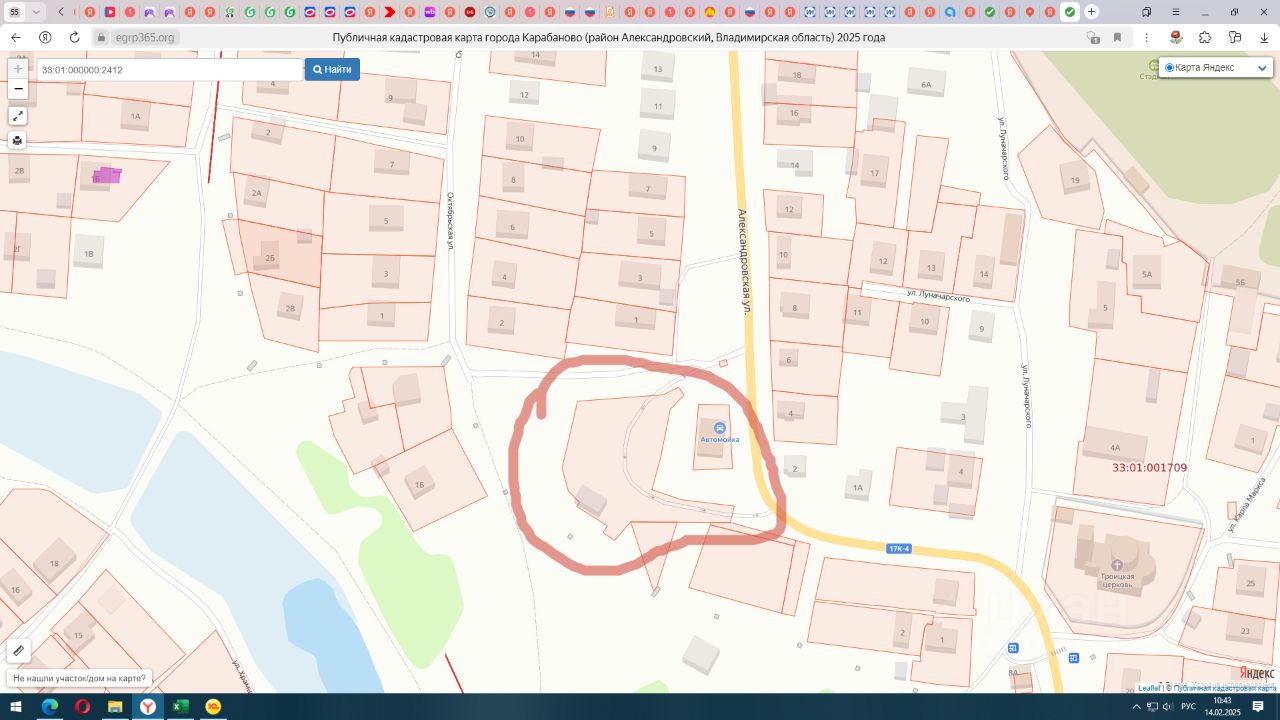Bookmark this page in address bar
This screenshot has width=1280, height=720.
1117,37
